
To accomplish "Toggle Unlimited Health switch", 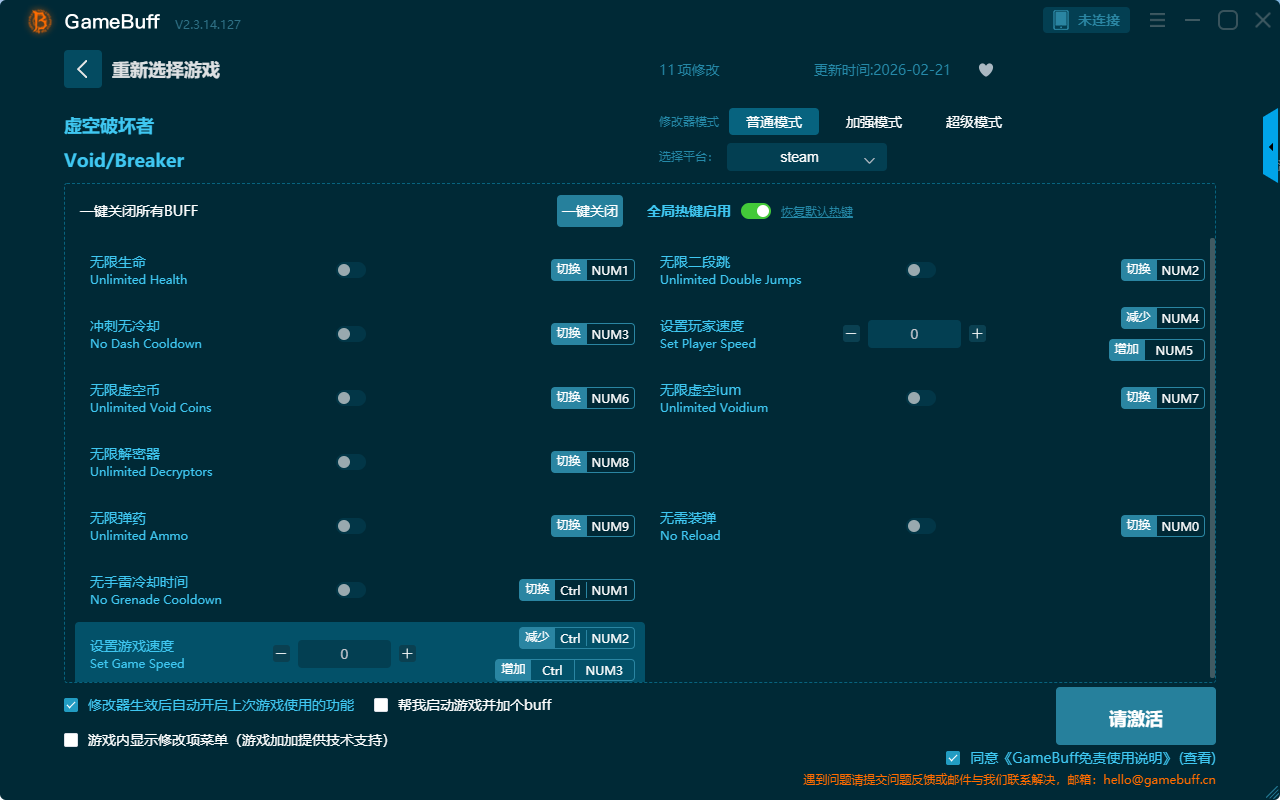I will (x=351, y=270).
